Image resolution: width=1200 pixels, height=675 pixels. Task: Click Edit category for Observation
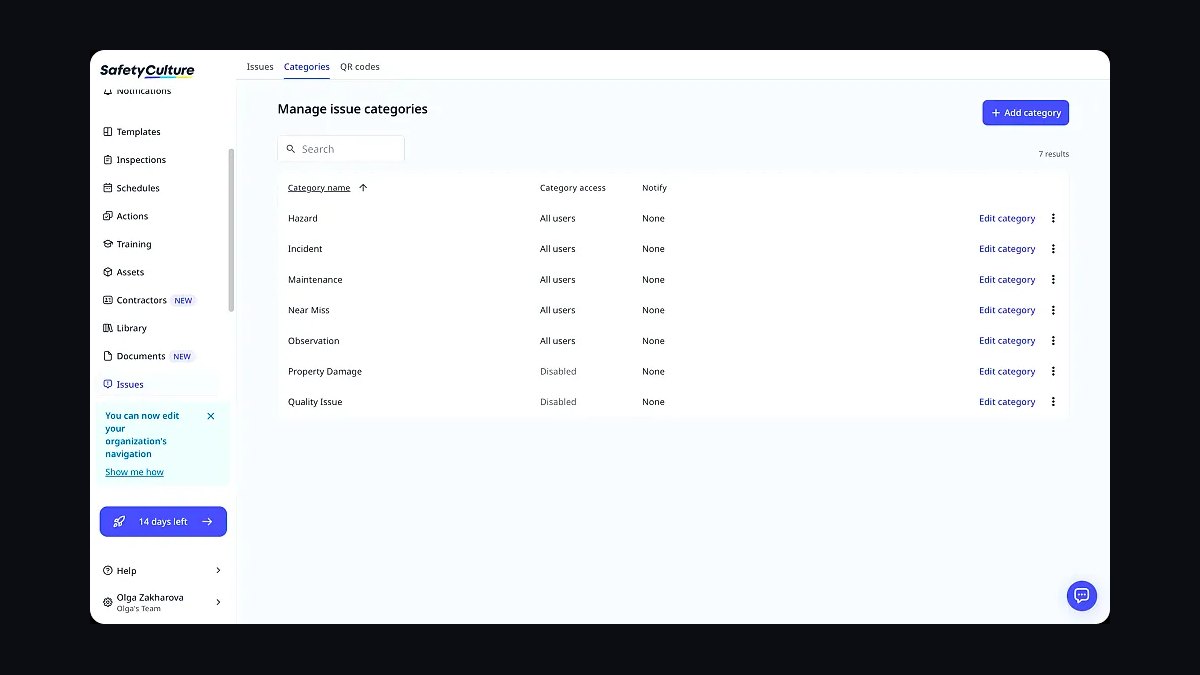pos(1007,341)
